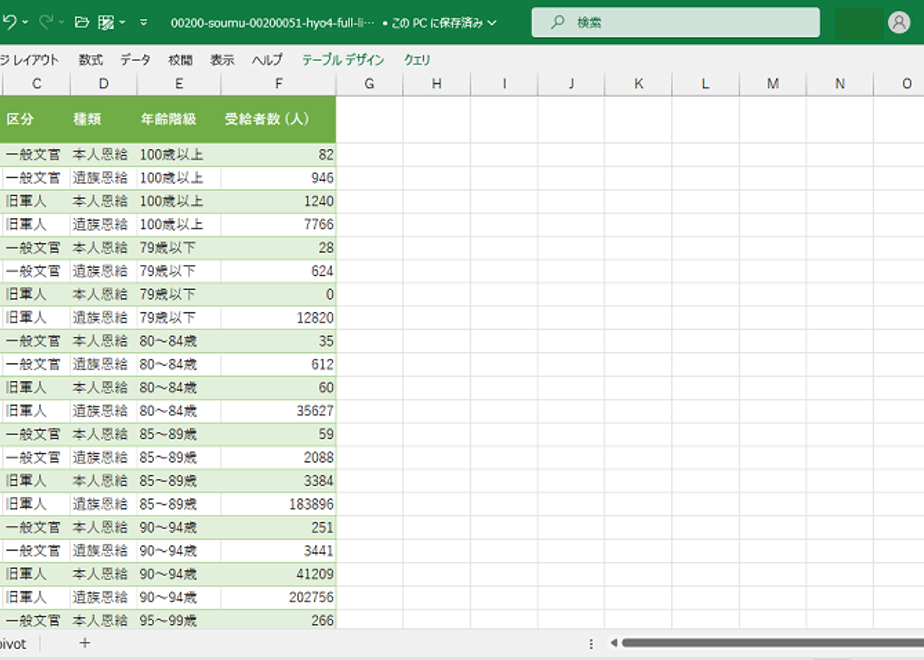Select the cell with value 1240

(278, 201)
